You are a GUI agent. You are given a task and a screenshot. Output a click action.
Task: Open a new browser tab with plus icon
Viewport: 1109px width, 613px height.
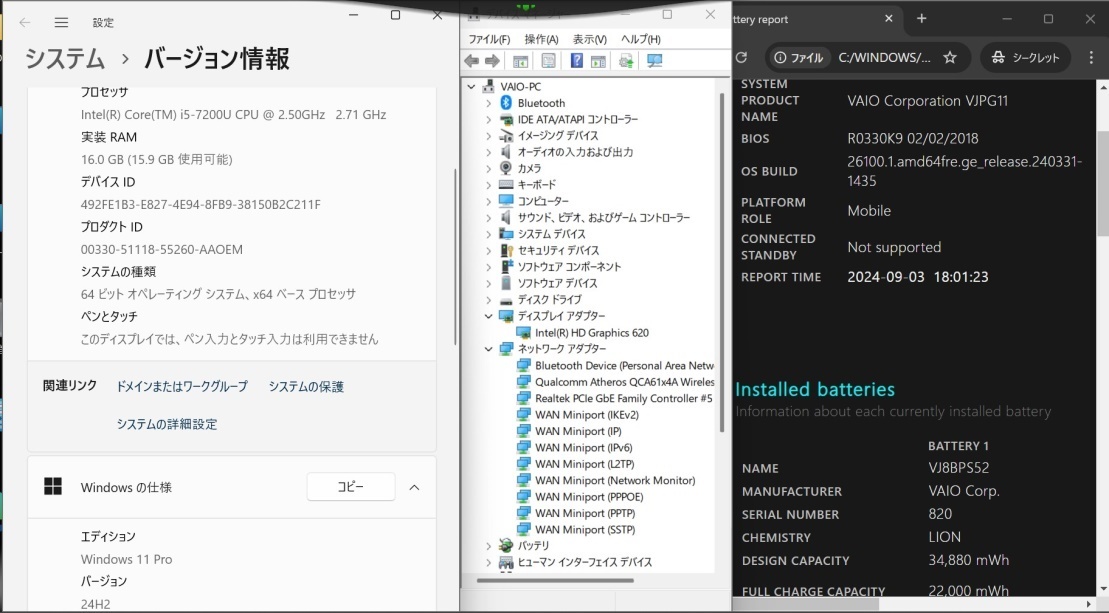[922, 19]
